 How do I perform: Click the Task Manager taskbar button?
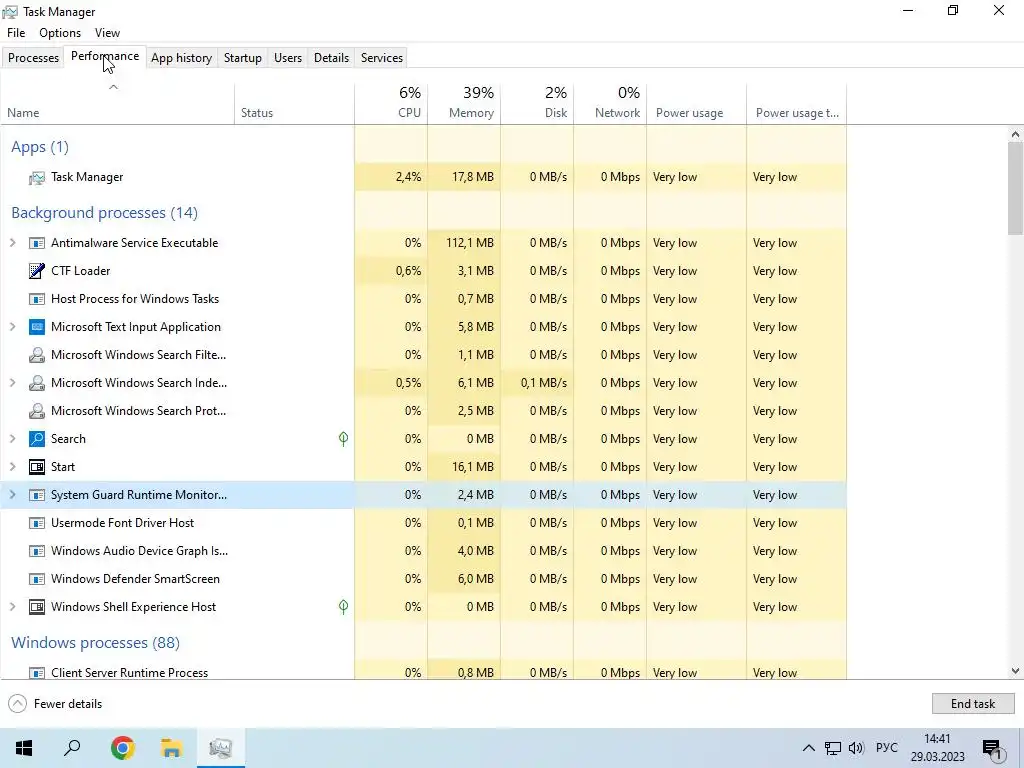point(221,748)
